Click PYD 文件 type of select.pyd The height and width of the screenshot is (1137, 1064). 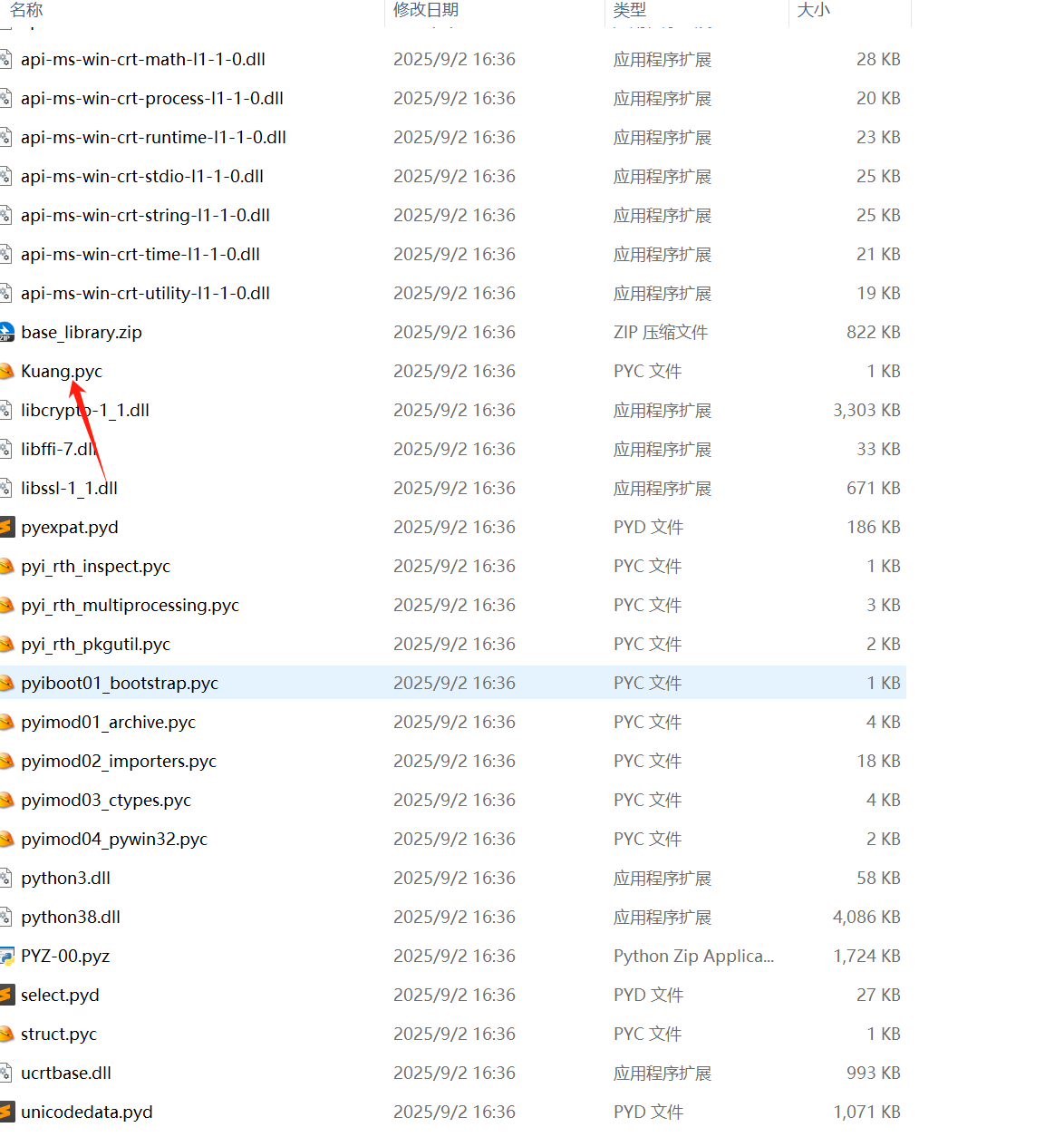(648, 996)
